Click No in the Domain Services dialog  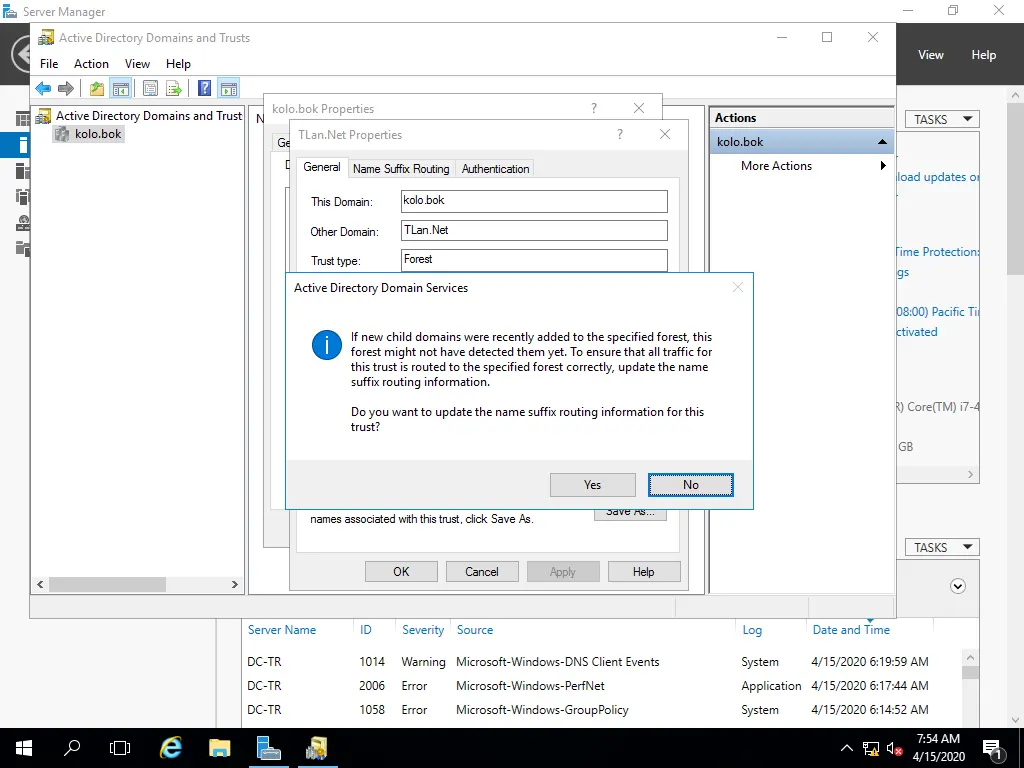tap(690, 485)
